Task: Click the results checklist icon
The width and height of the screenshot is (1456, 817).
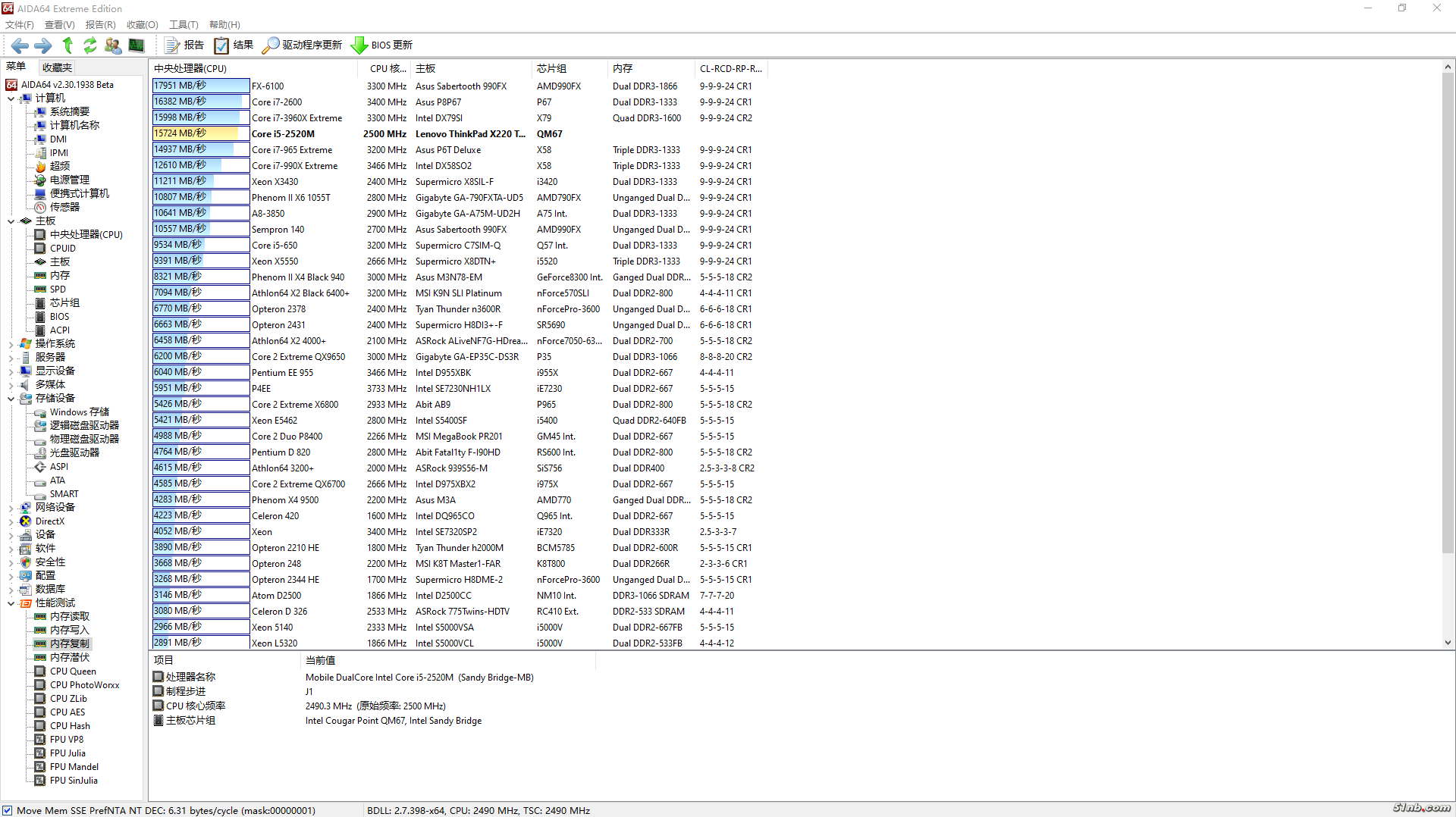Action: pos(221,45)
